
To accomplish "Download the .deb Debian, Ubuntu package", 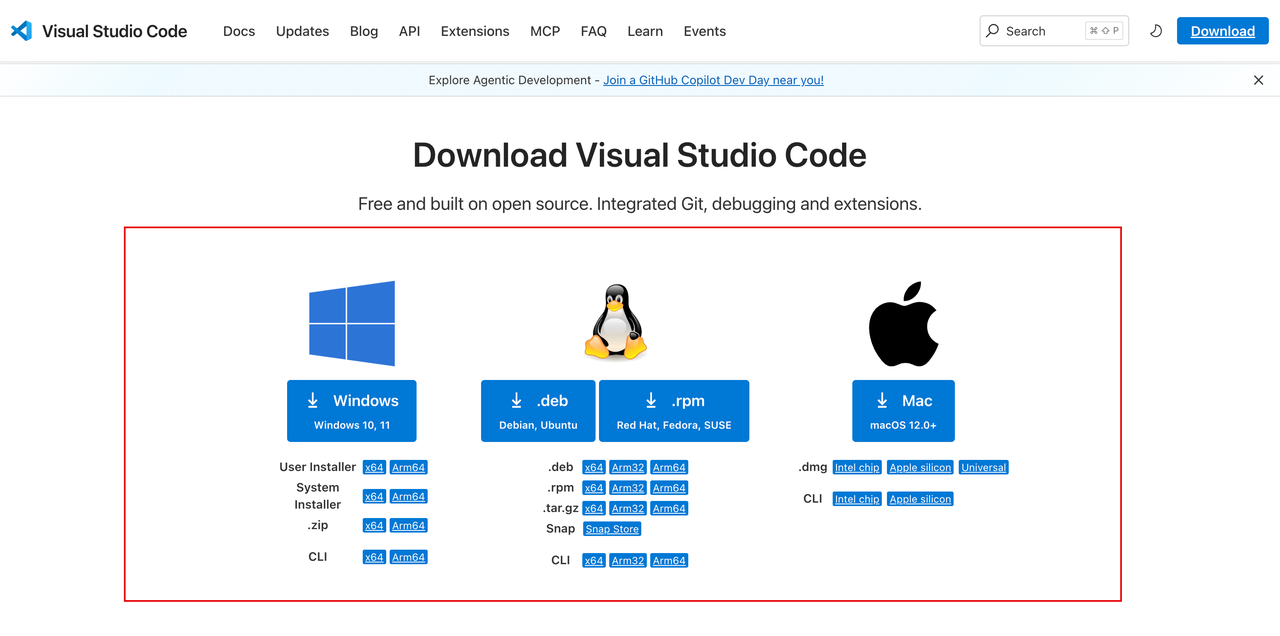I will 538,411.
